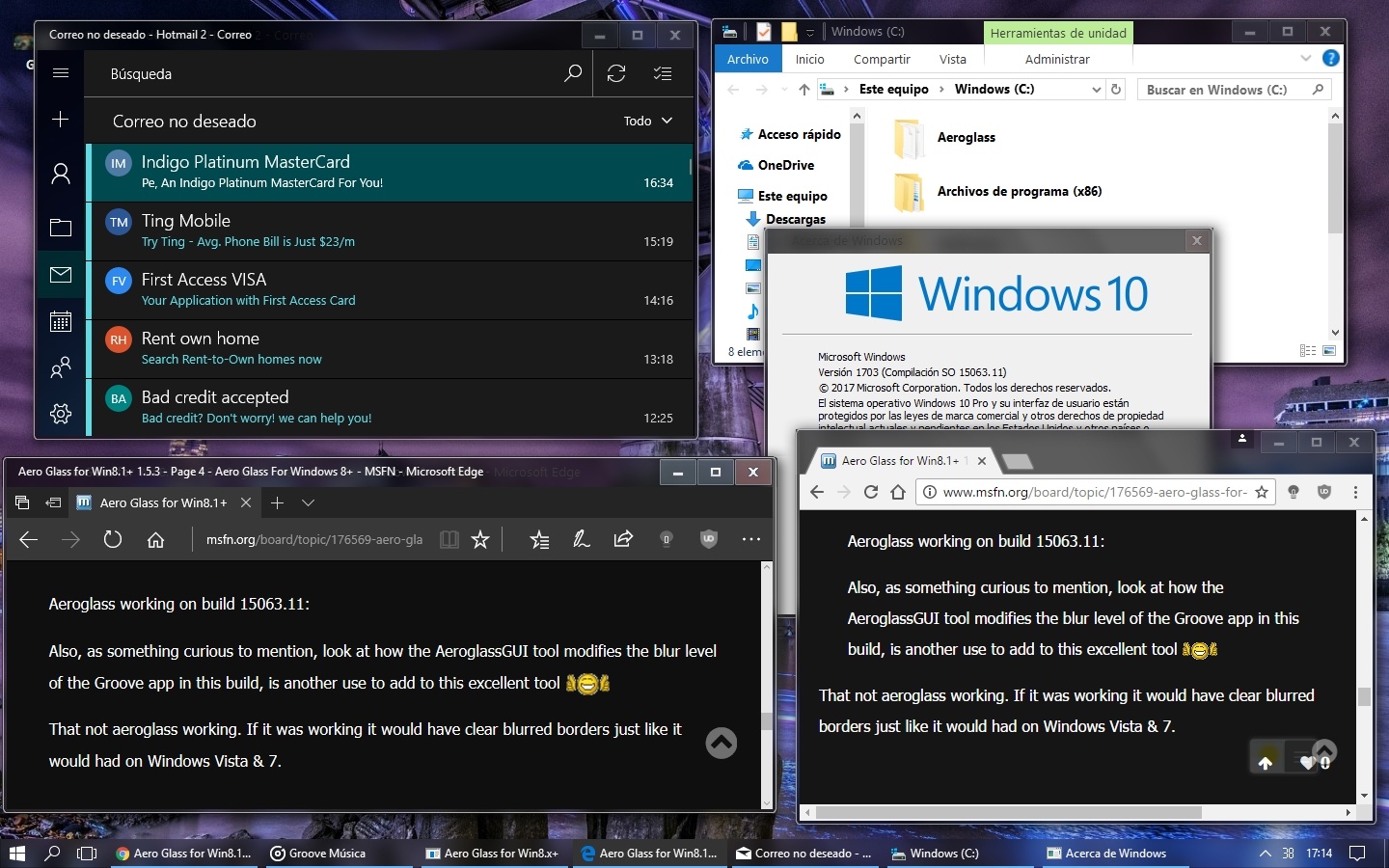Click the Búsqueda search field in Mail

tap(328, 73)
